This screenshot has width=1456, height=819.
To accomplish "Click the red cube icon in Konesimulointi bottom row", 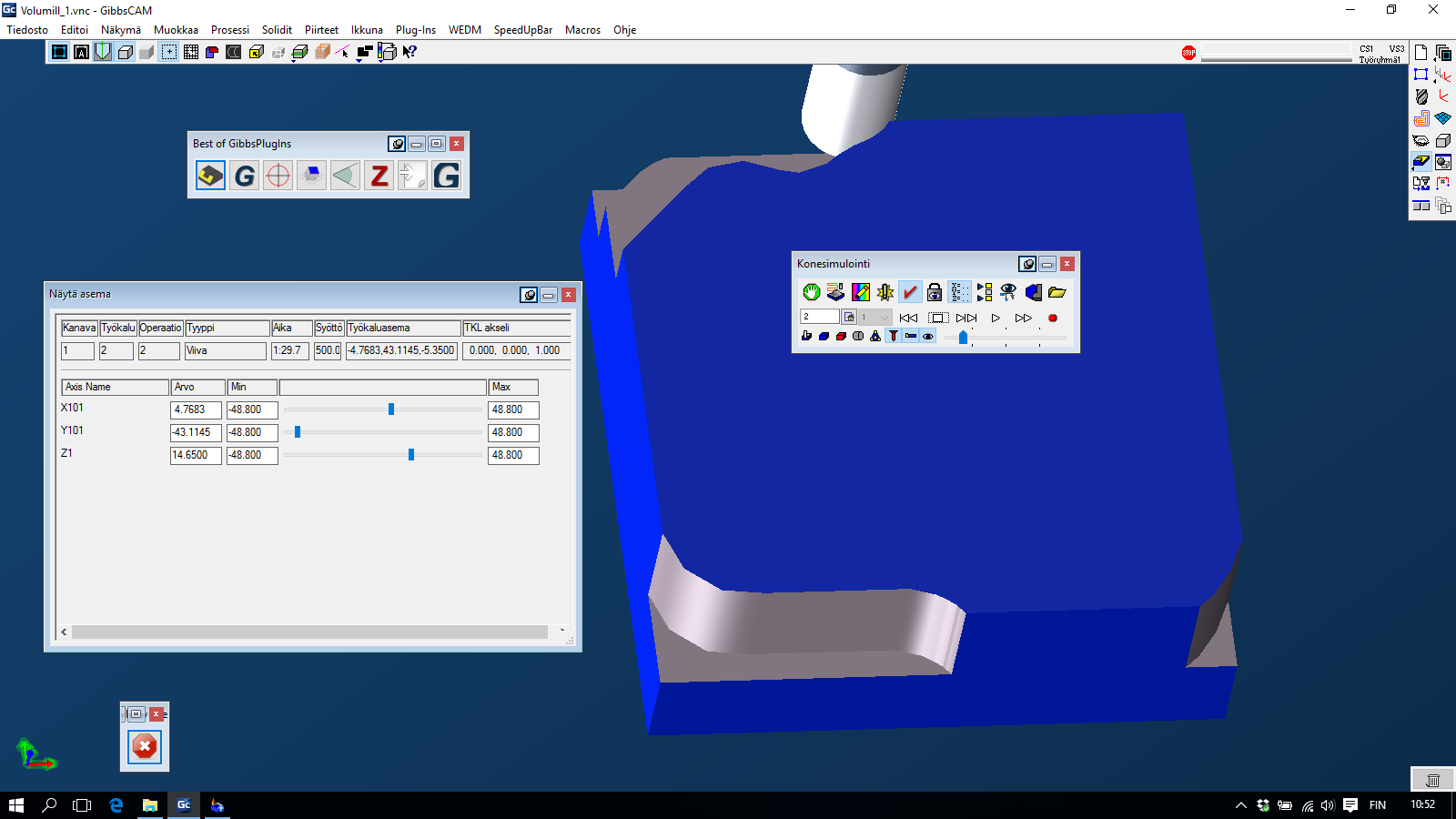I will (x=841, y=336).
